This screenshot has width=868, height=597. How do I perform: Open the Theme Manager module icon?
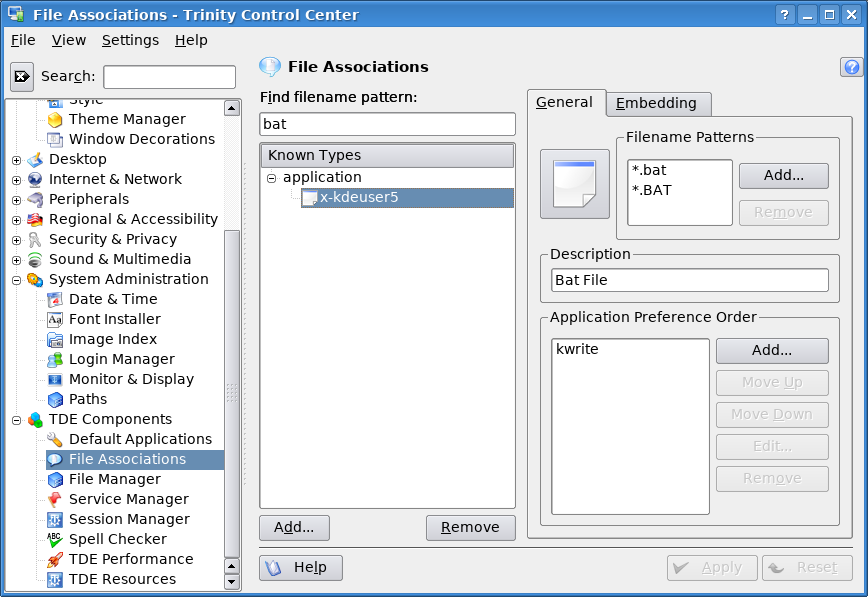pos(55,120)
